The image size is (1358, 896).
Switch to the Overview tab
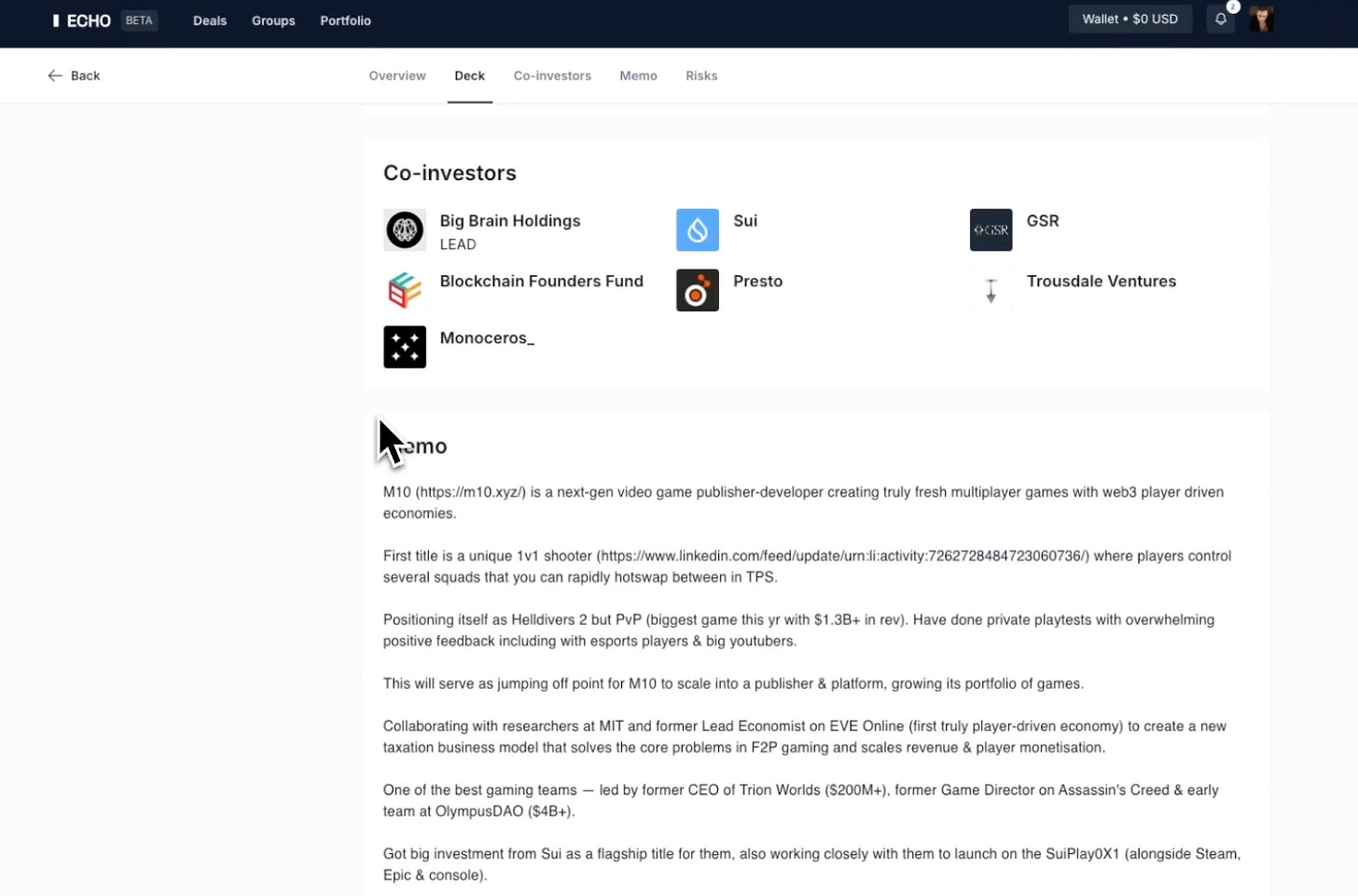[x=397, y=76]
